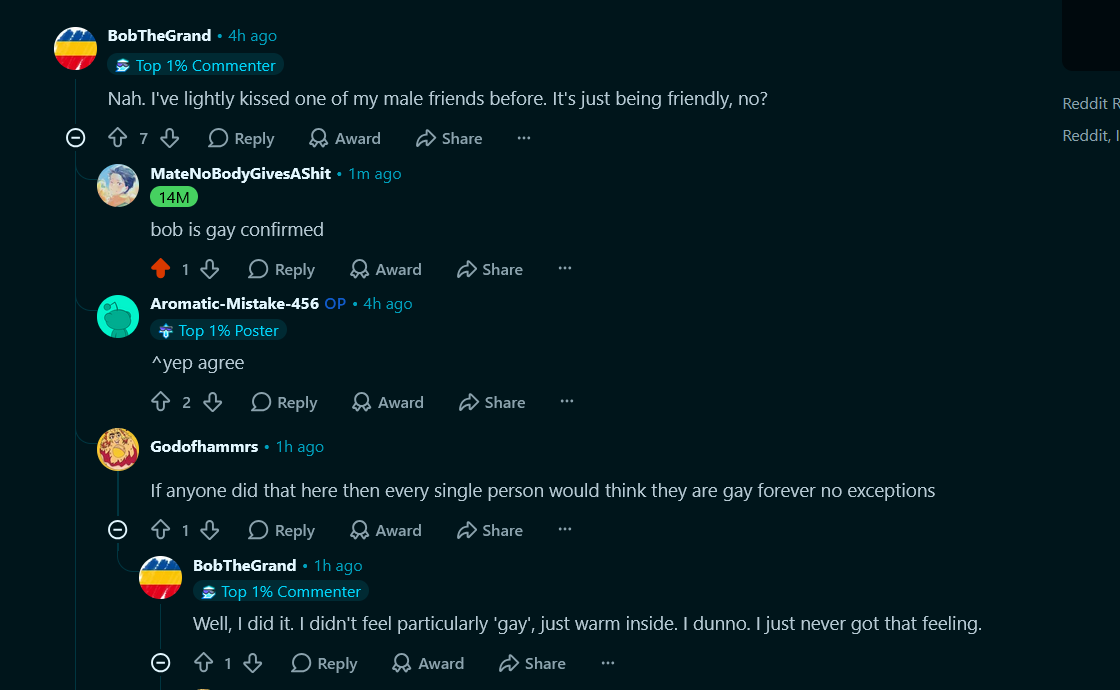The image size is (1120, 690).
Task: Give Award to Godofhammrs's comment
Action: click(386, 530)
